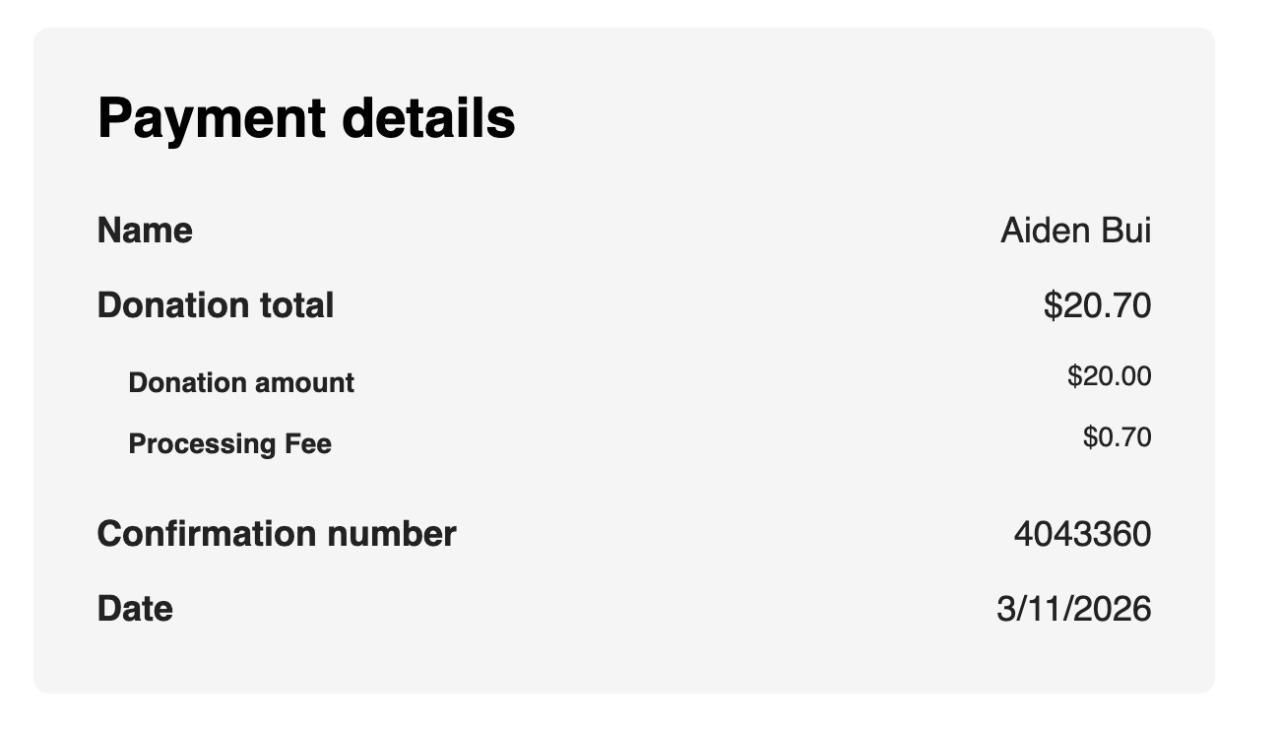Screen dimensions: 1280x731
Task: Select the date value 3/11/2026
Action: pos(1073,609)
